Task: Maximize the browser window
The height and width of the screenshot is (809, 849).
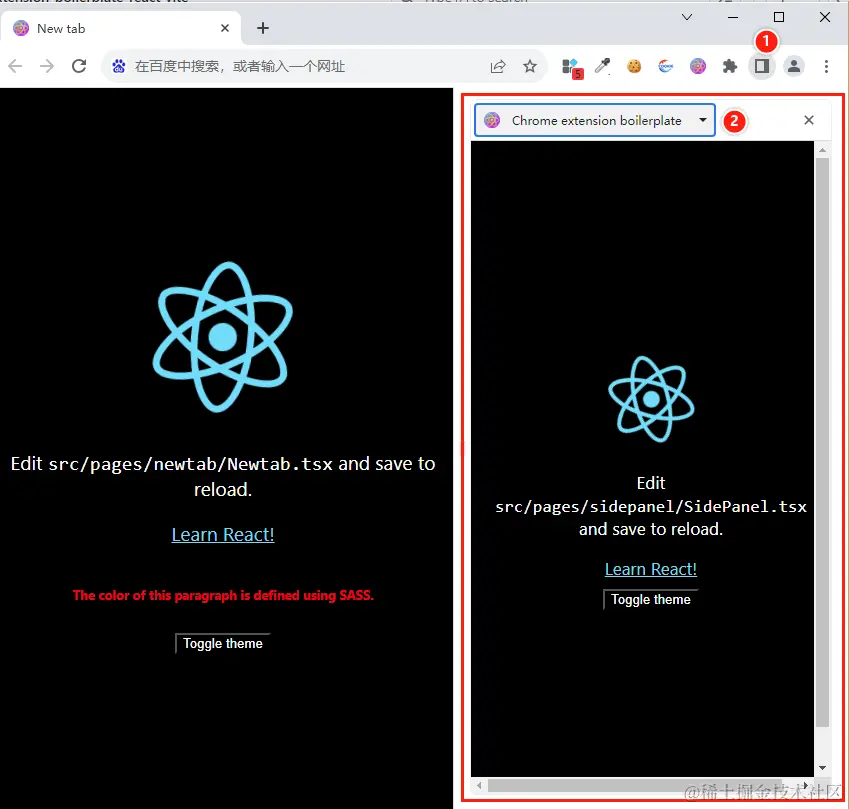Action: point(779,17)
